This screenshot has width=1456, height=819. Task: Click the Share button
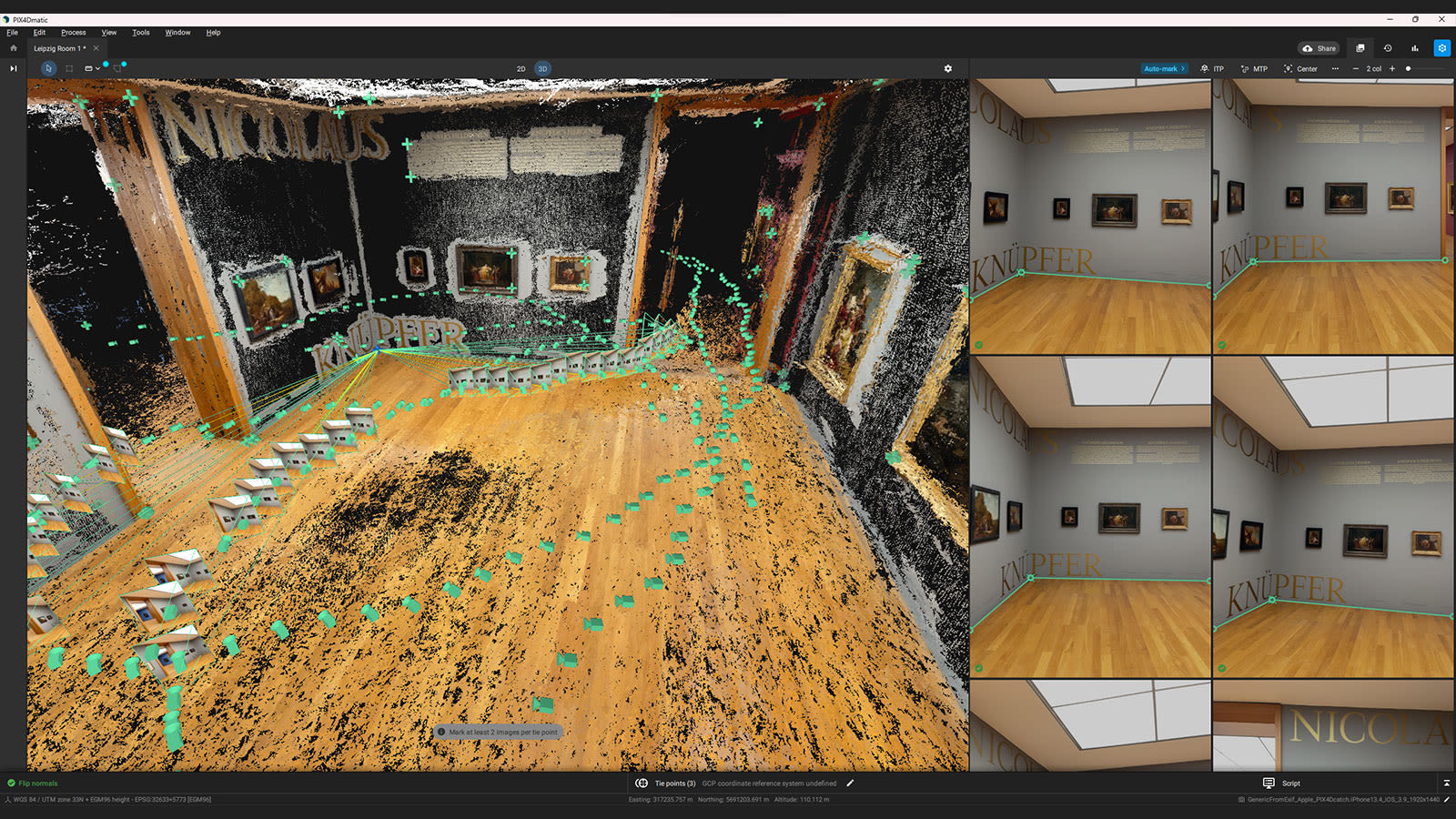click(x=1319, y=48)
